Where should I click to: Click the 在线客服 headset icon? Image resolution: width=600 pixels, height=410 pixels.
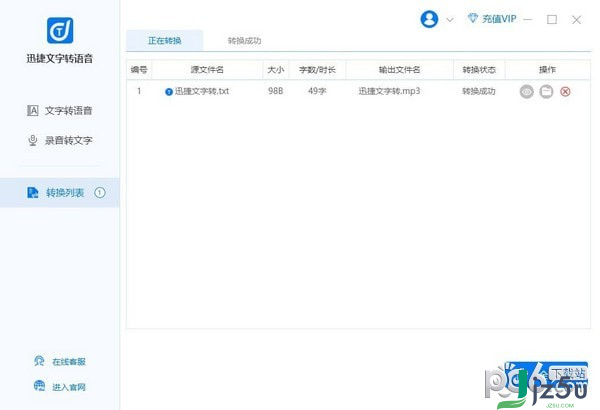click(39, 361)
